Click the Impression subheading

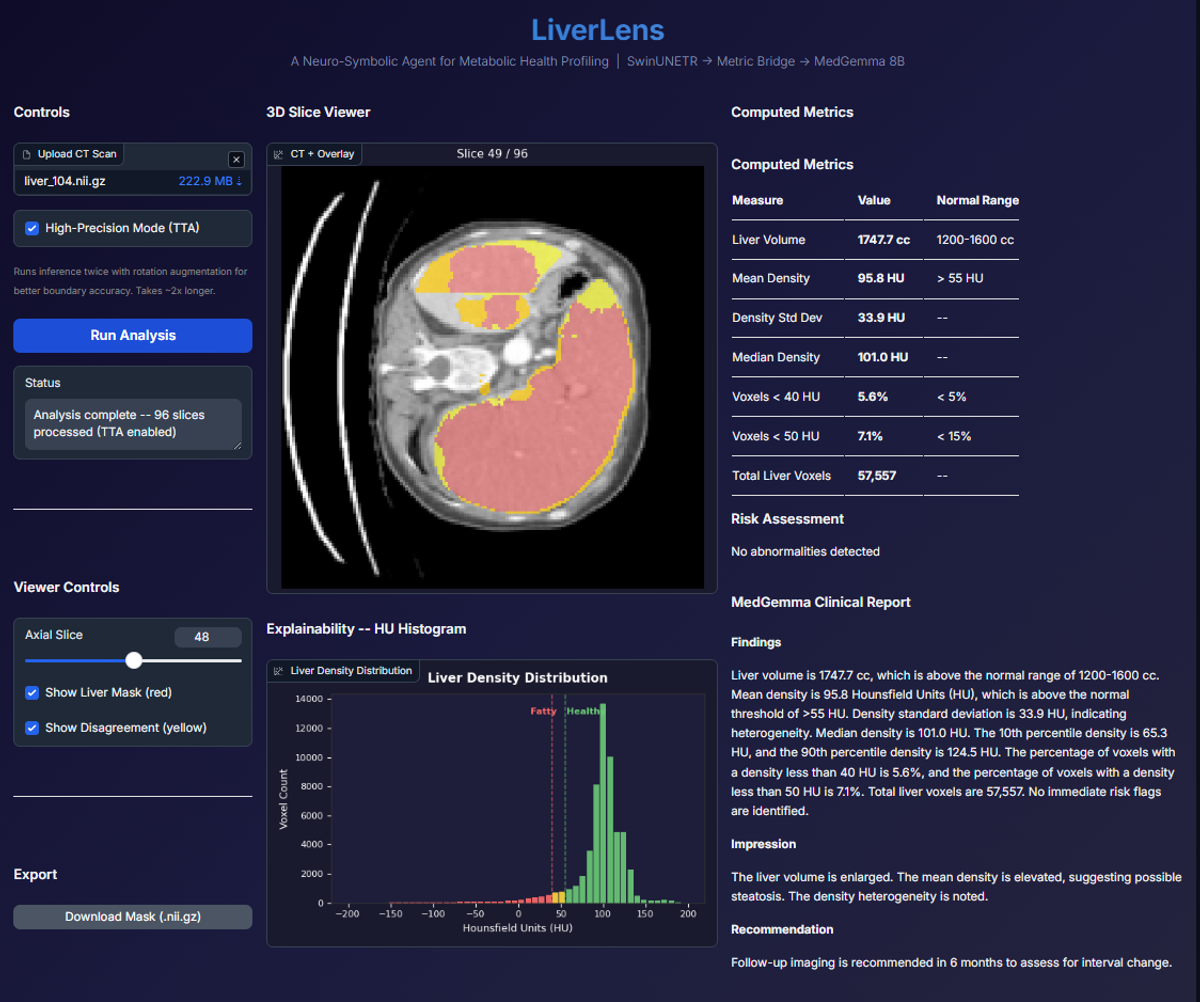tap(764, 844)
